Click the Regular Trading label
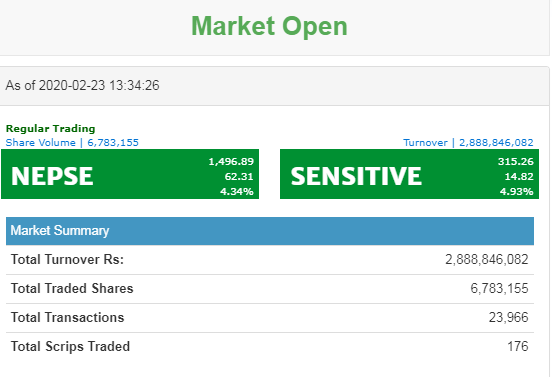Screen dimensions: 552x377 51,128
